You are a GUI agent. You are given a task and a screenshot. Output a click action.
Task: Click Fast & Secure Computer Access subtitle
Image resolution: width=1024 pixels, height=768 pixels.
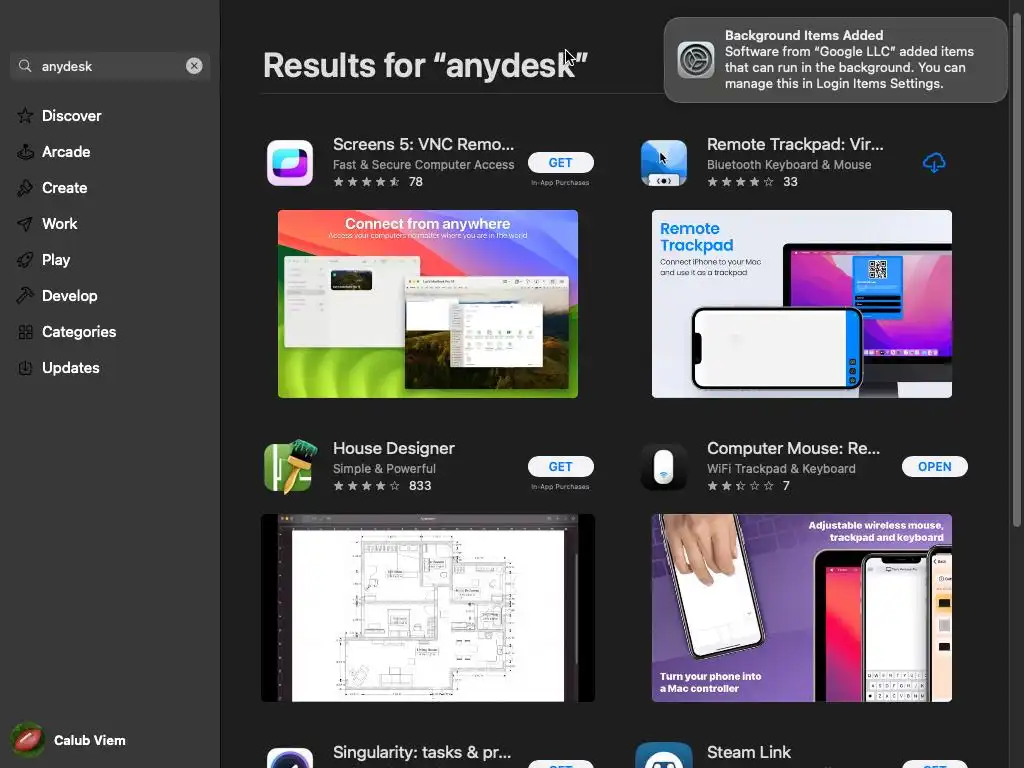tap(423, 165)
